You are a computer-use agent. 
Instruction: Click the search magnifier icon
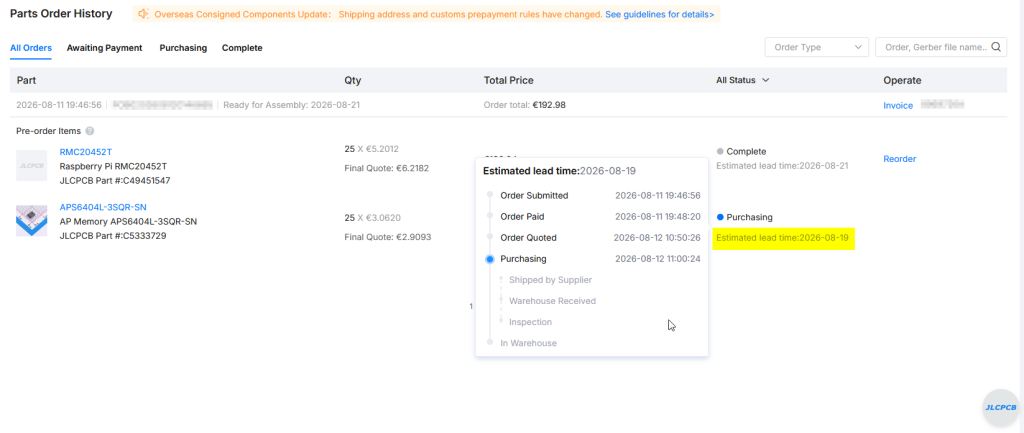click(x=996, y=47)
